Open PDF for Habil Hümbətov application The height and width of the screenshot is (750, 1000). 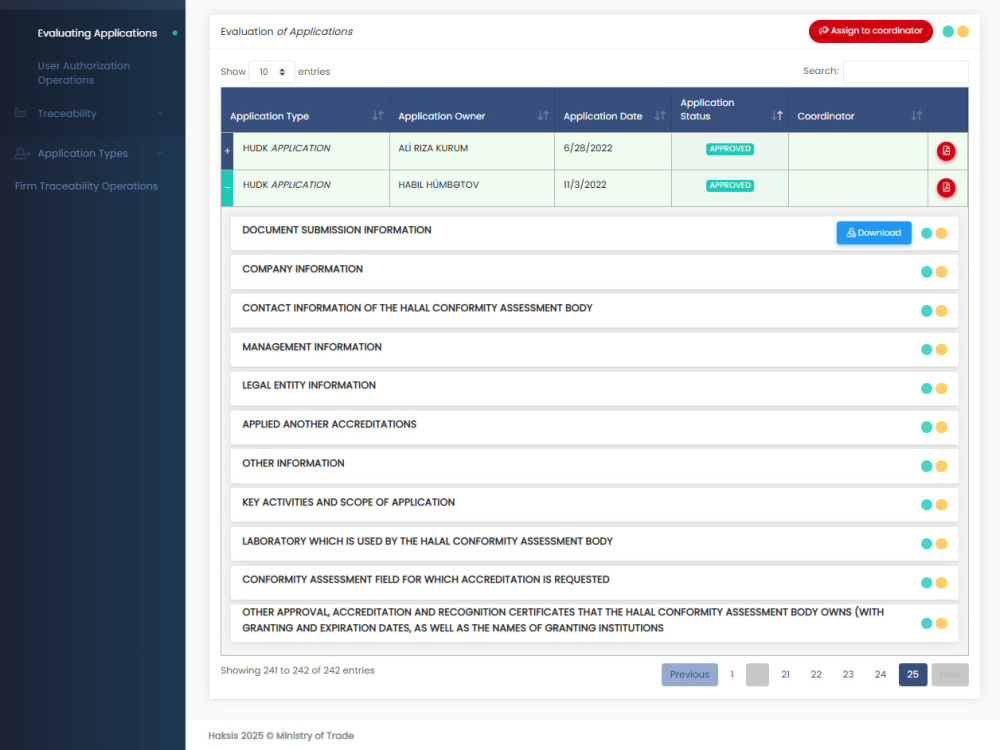coord(946,188)
